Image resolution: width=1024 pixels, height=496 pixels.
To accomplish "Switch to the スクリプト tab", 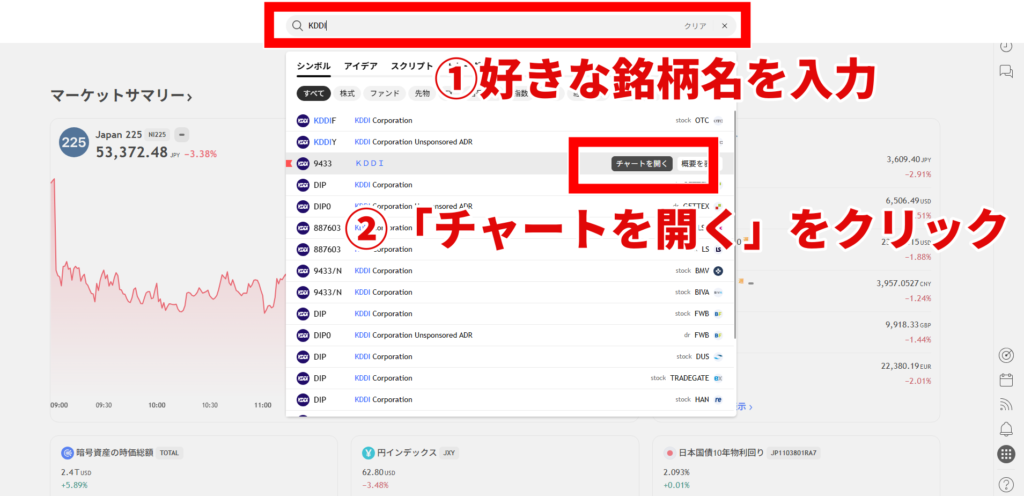I will click(x=412, y=66).
